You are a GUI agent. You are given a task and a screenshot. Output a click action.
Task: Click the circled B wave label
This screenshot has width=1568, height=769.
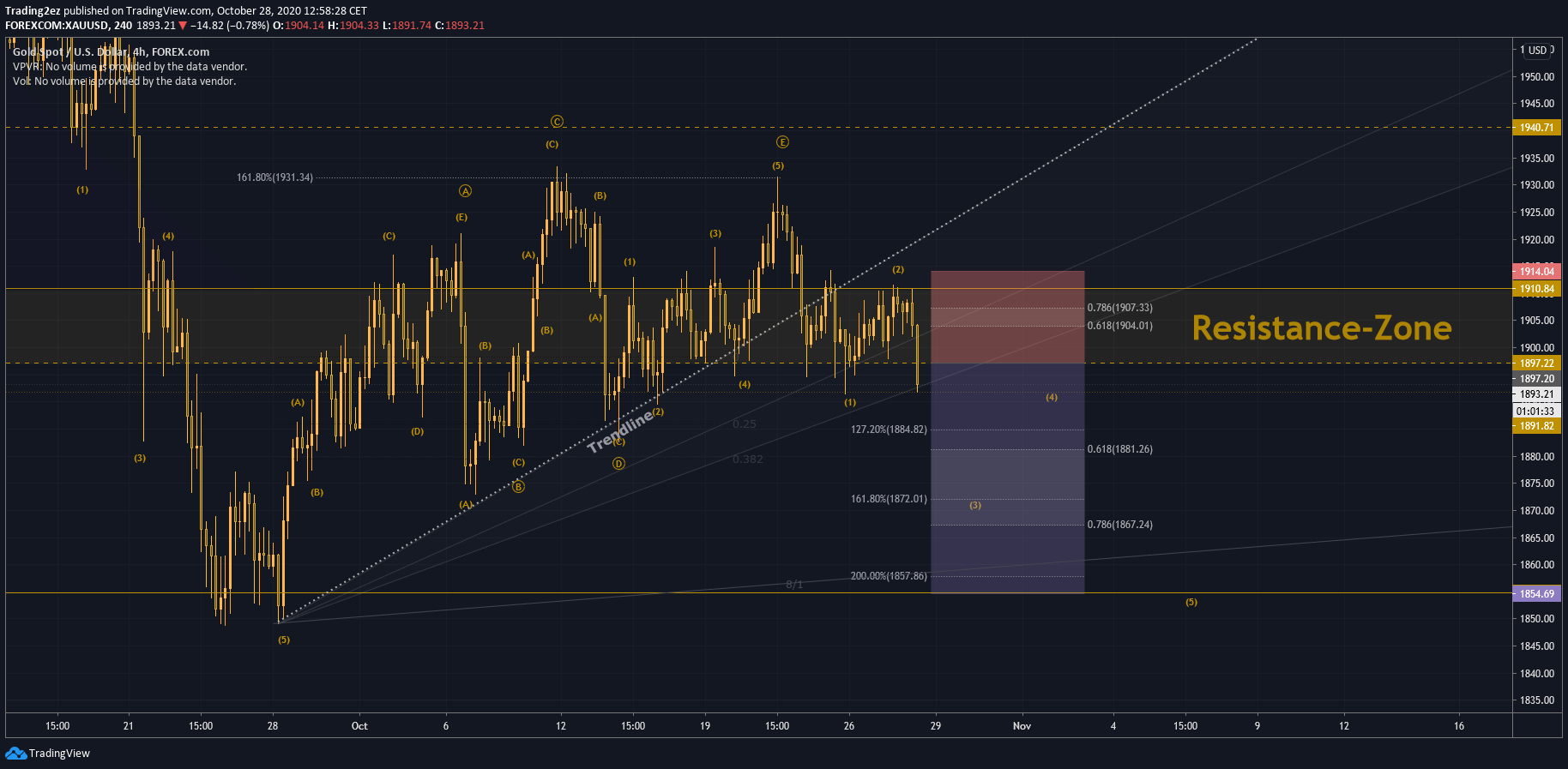click(518, 487)
